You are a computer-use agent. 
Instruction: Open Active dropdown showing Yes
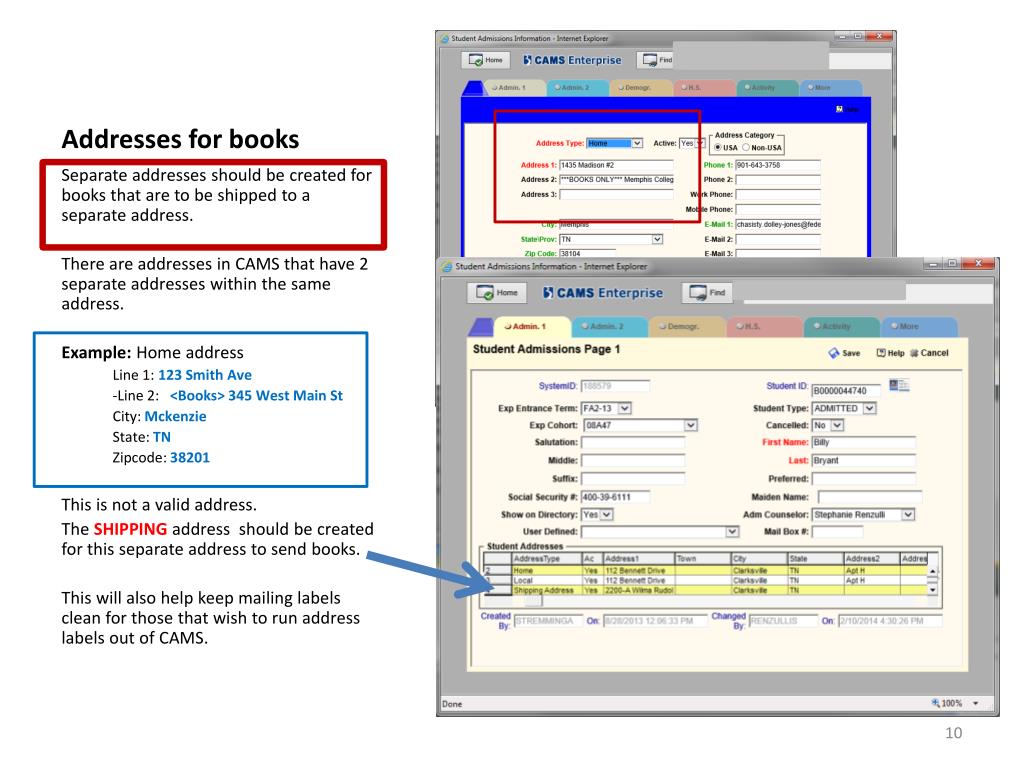point(700,143)
